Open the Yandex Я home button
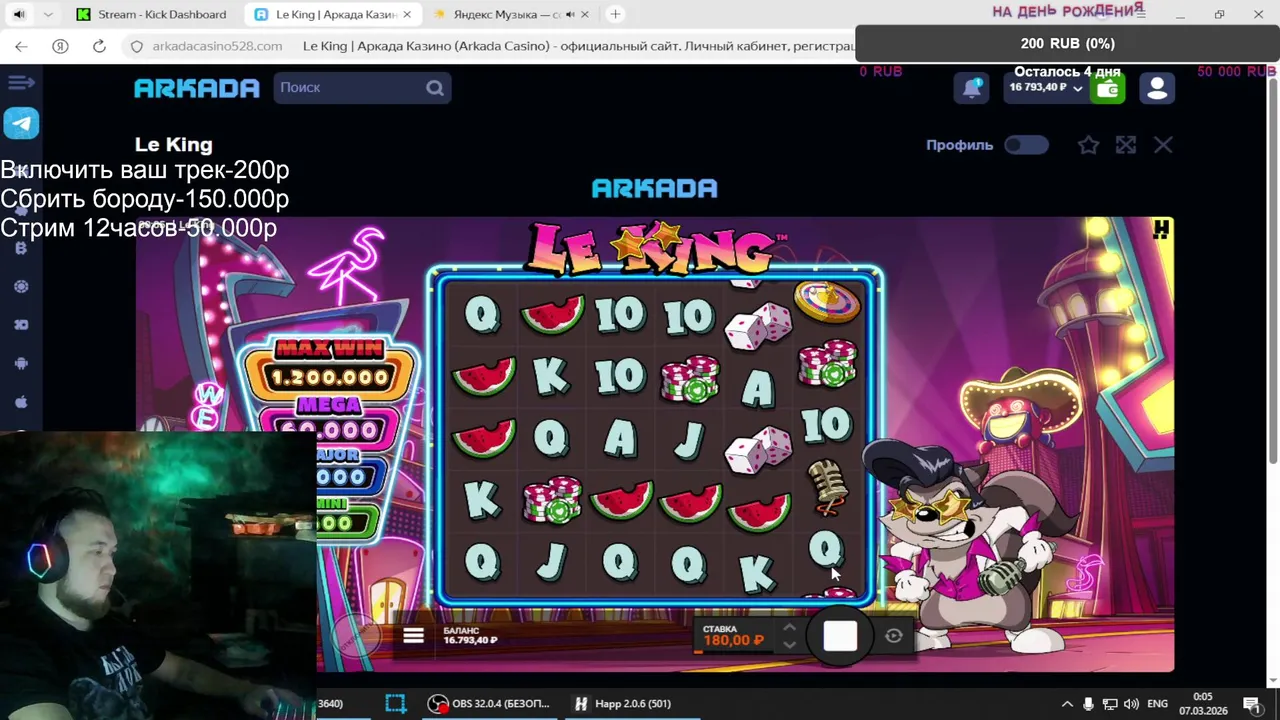This screenshot has height=720, width=1280. 60,46
